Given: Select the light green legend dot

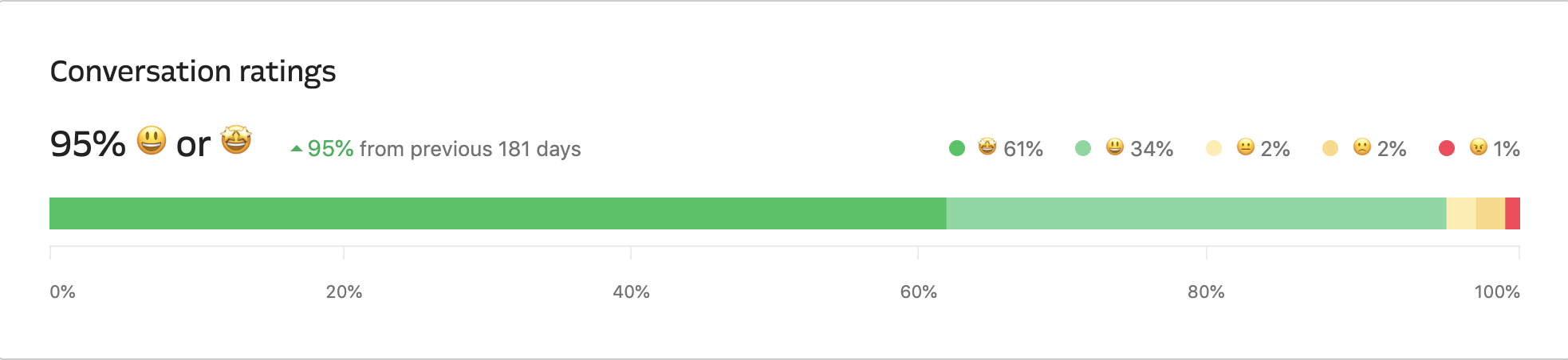Looking at the screenshot, I should click(1083, 148).
